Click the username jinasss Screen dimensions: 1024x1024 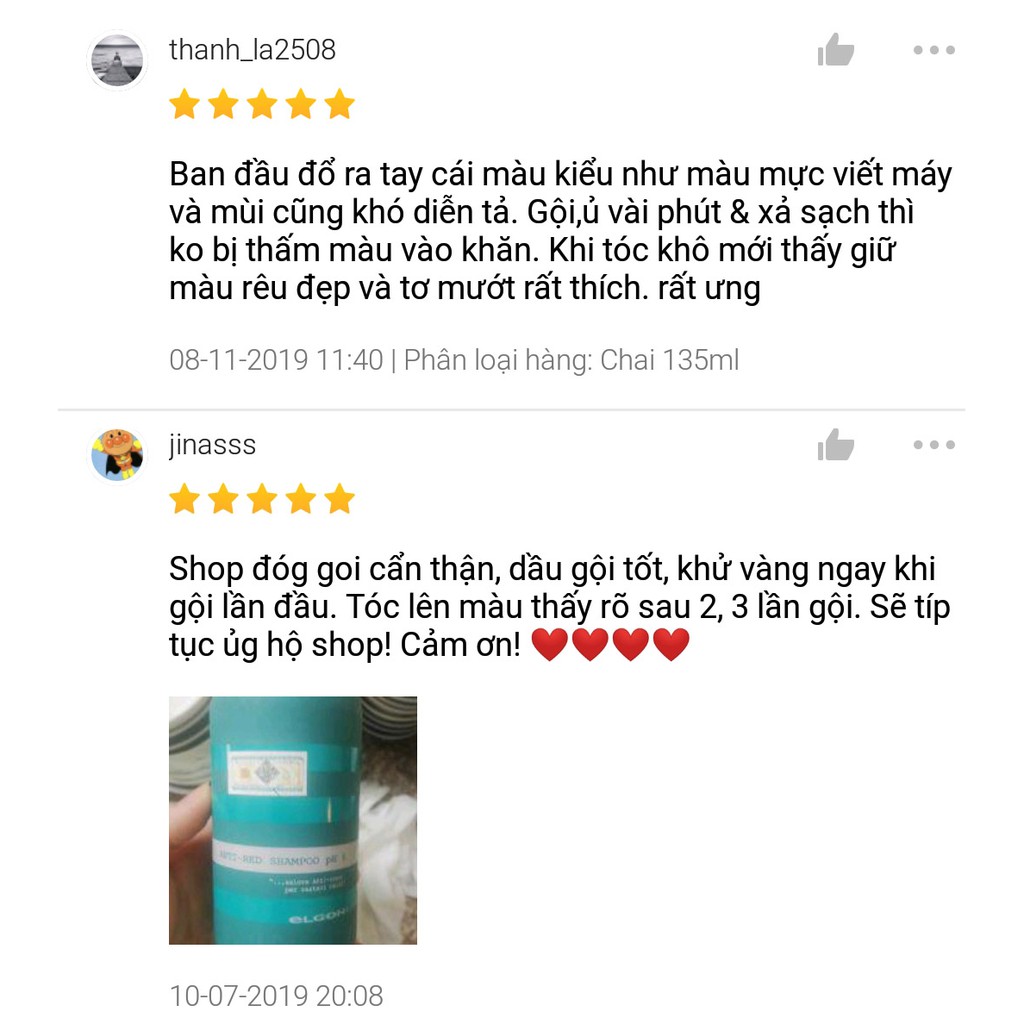pos(212,445)
